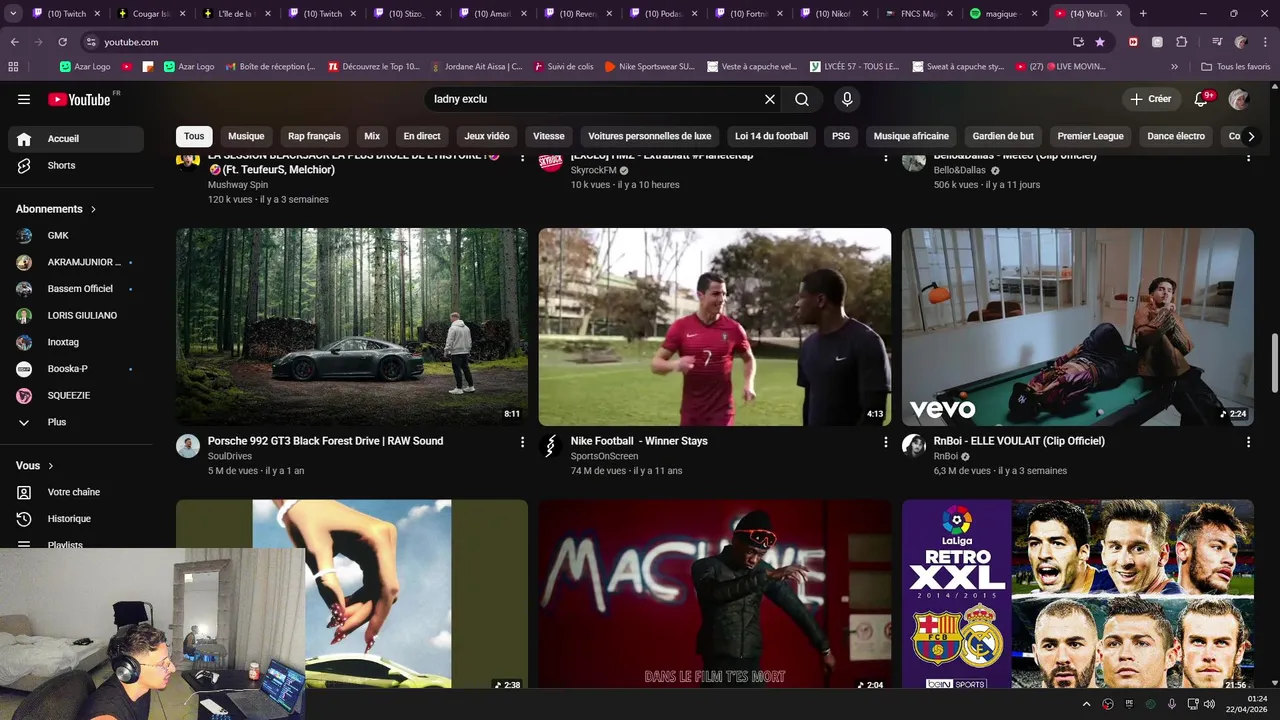
Task: Select the Musique filter chip
Action: (246, 136)
